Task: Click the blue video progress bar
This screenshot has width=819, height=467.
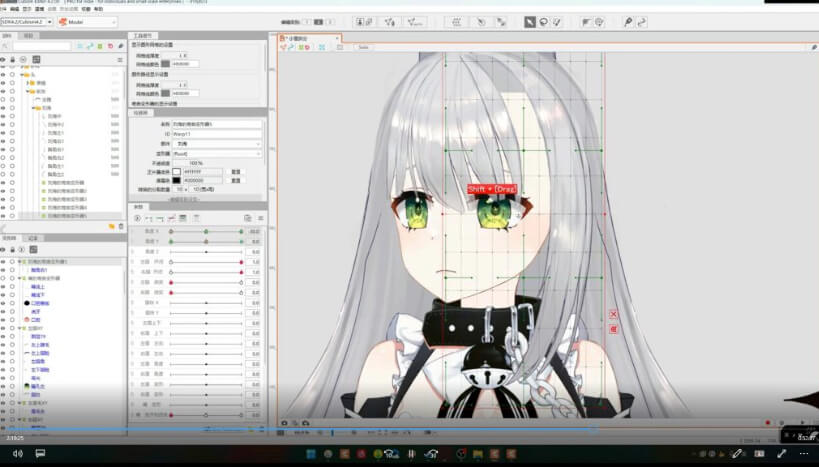Action: click(x=298, y=429)
